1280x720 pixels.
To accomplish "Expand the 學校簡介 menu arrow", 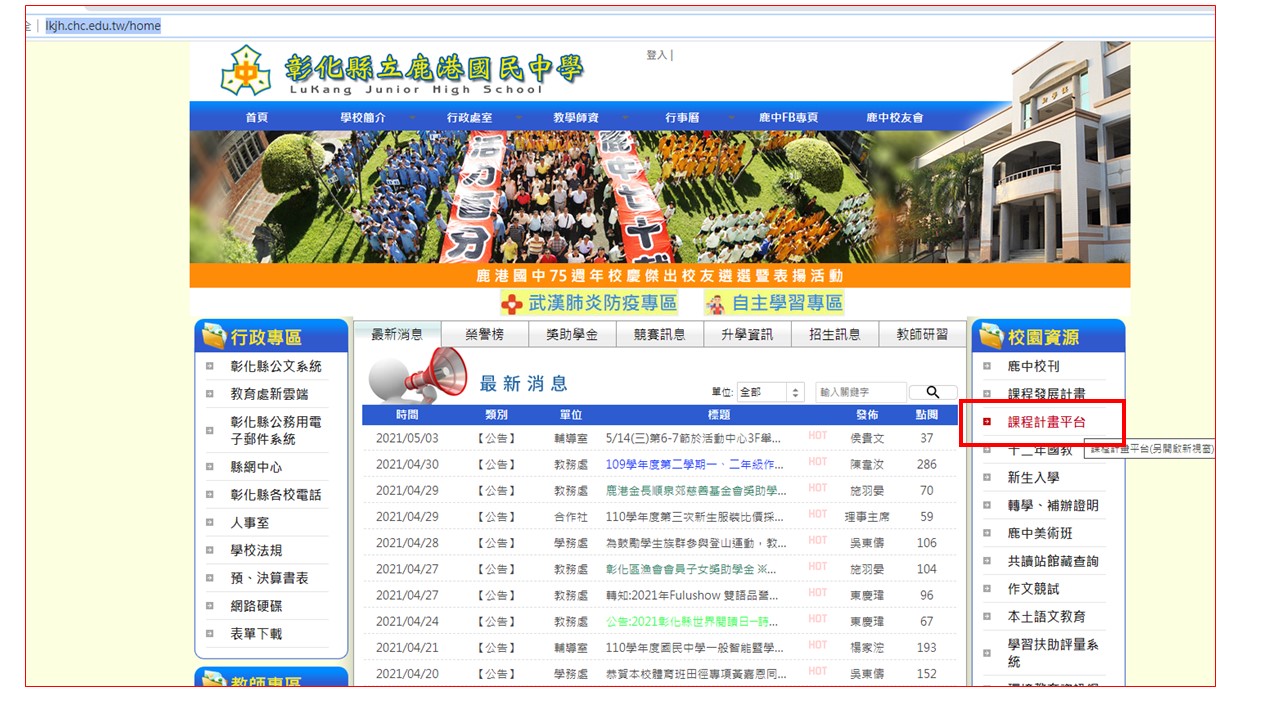I will tap(412, 118).
